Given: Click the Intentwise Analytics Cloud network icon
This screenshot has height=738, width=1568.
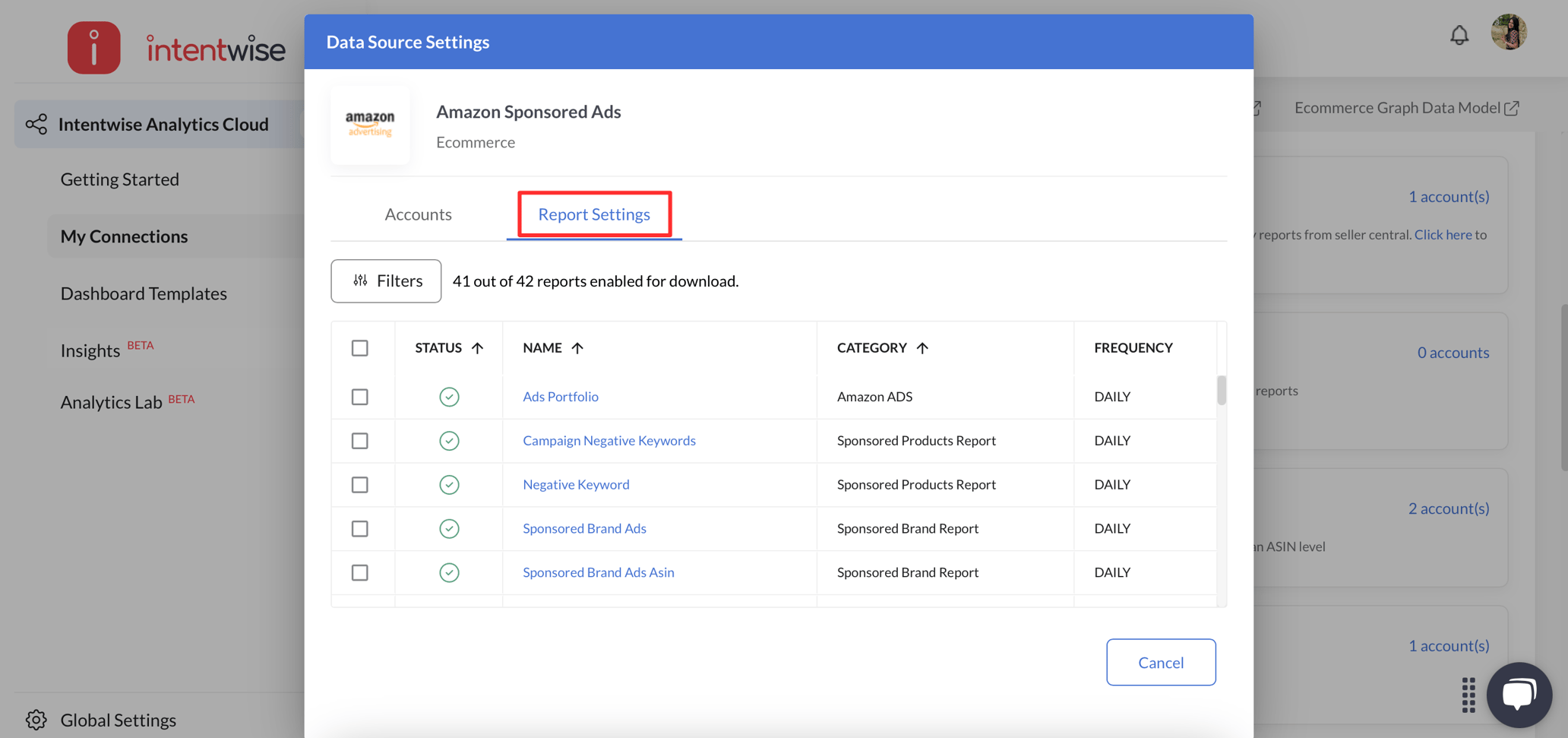Looking at the screenshot, I should click(36, 123).
